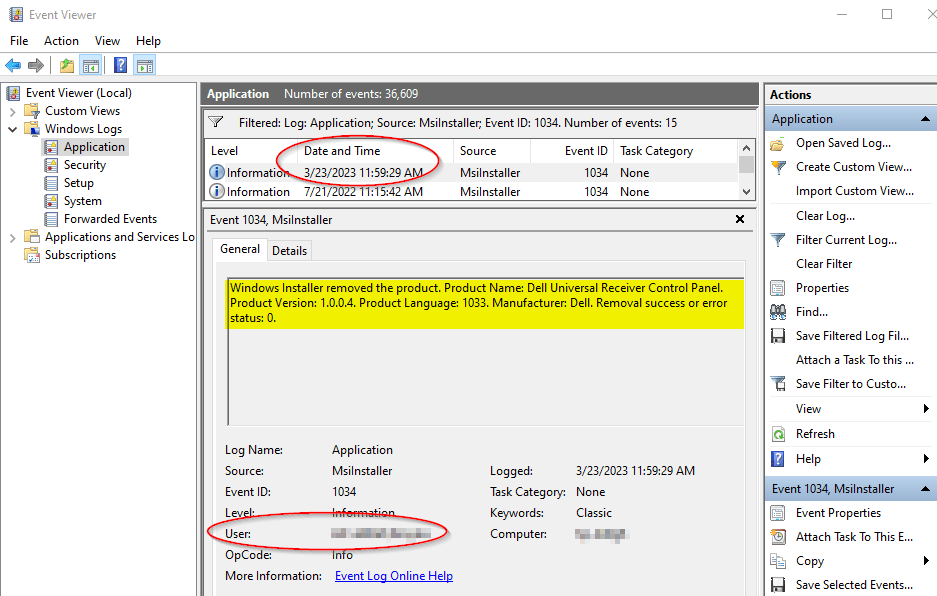Select the event row dated 7/21/2022 11:15:42 AM
Viewport: 937px width, 596px height.
point(471,191)
